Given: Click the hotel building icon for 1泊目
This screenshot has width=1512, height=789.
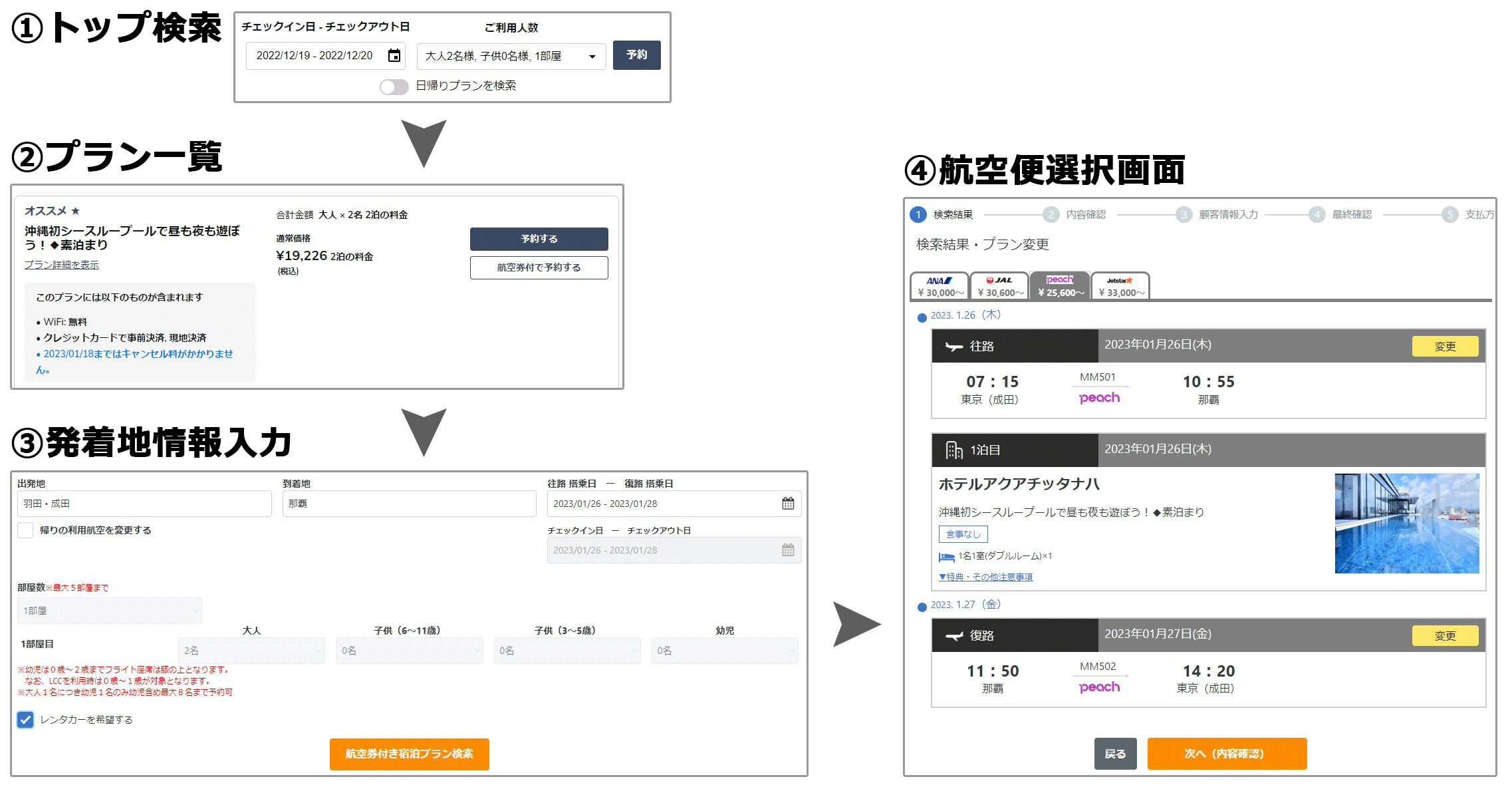Looking at the screenshot, I should coord(954,450).
